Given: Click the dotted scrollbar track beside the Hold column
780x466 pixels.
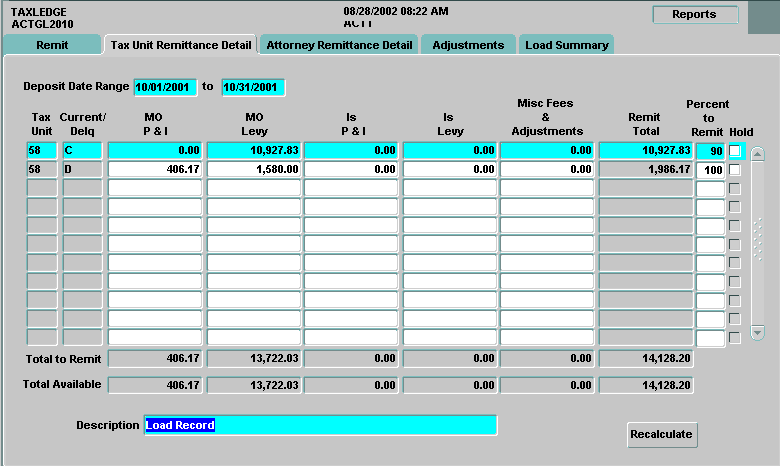Looking at the screenshot, I should (757, 240).
